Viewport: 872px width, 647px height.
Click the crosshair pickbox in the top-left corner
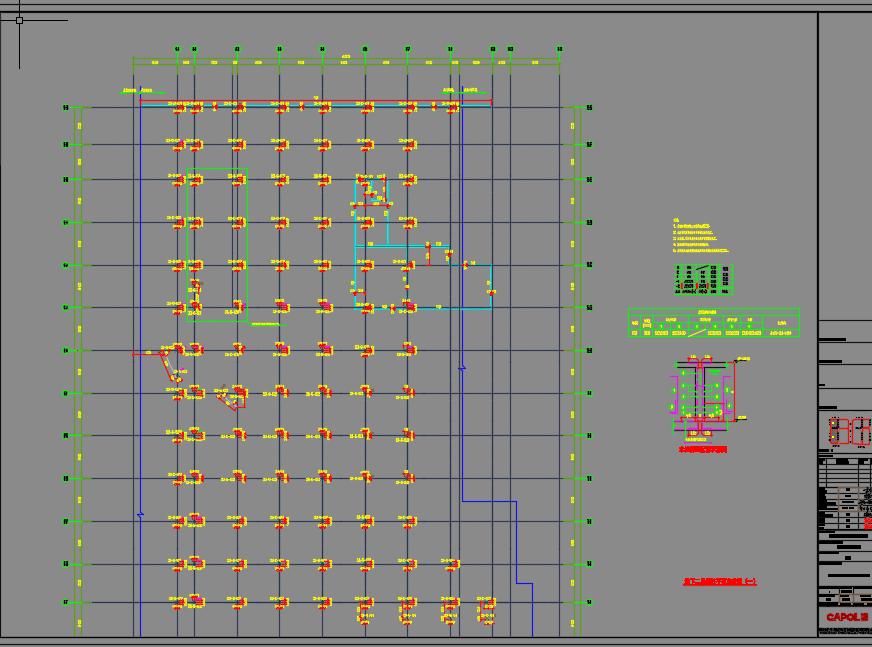(19, 21)
